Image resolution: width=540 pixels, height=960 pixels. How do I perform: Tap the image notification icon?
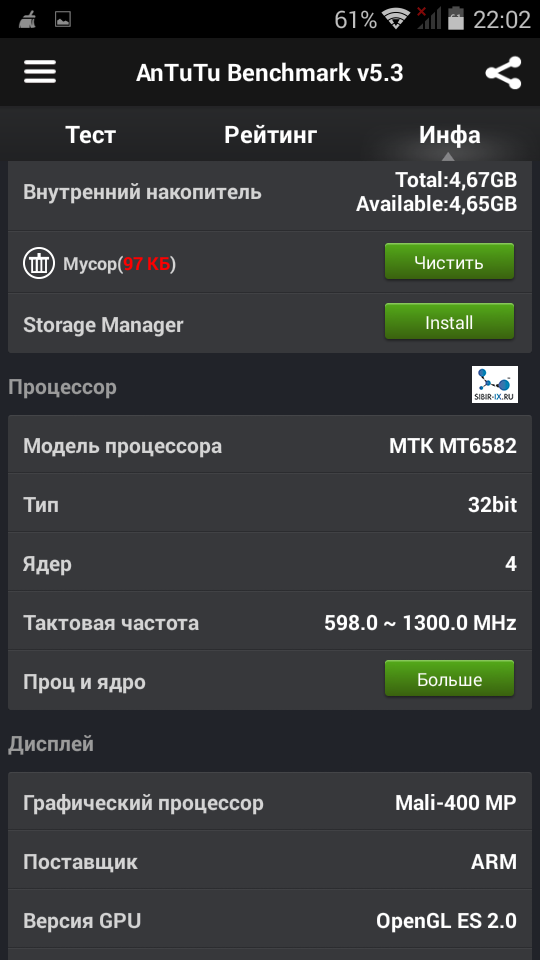pyautogui.click(x=62, y=20)
